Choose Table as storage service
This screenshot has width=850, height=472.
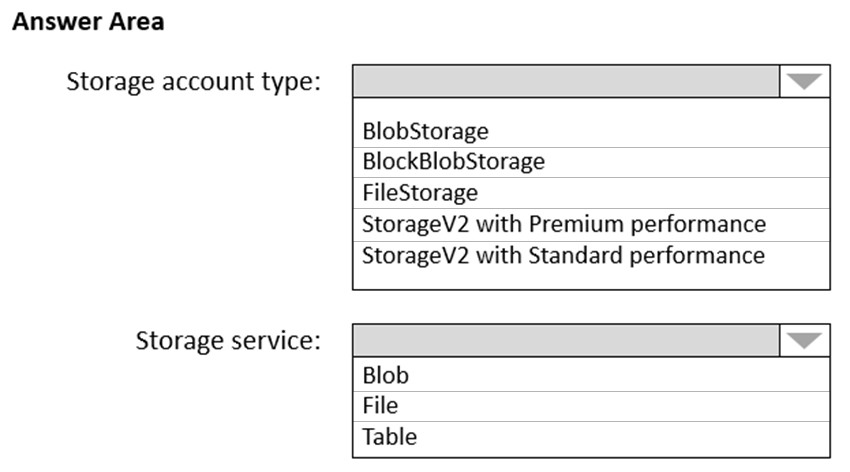[x=591, y=438]
